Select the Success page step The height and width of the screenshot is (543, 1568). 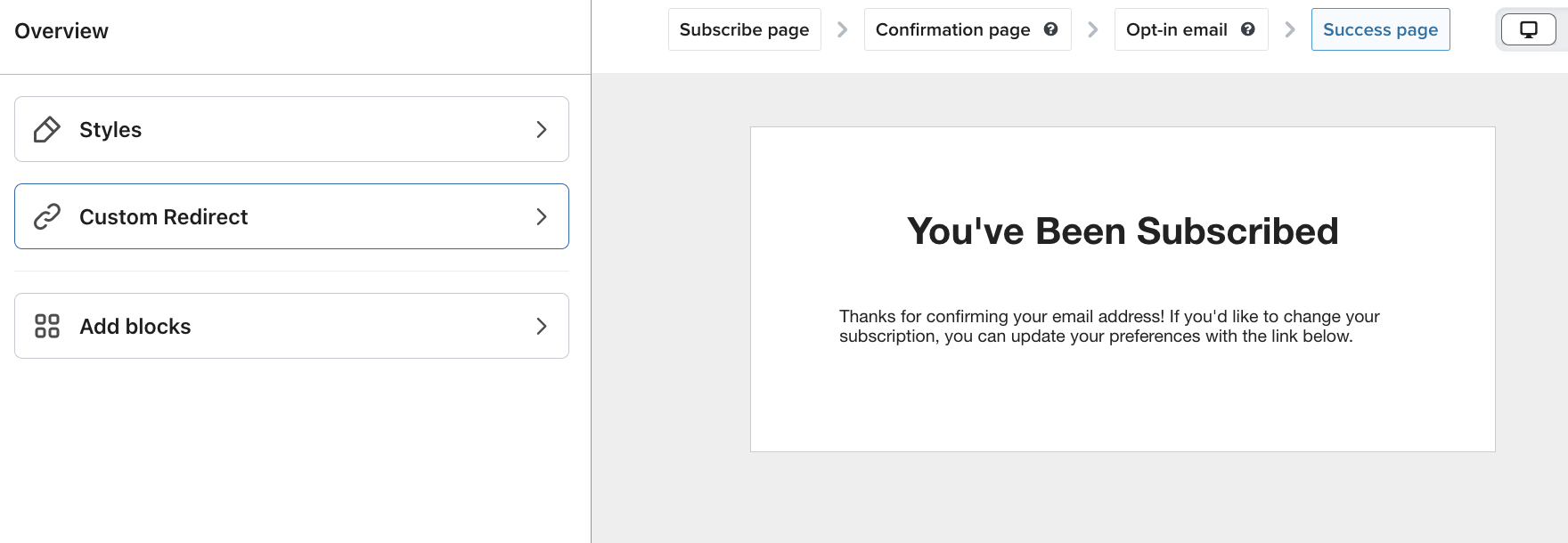tap(1380, 29)
